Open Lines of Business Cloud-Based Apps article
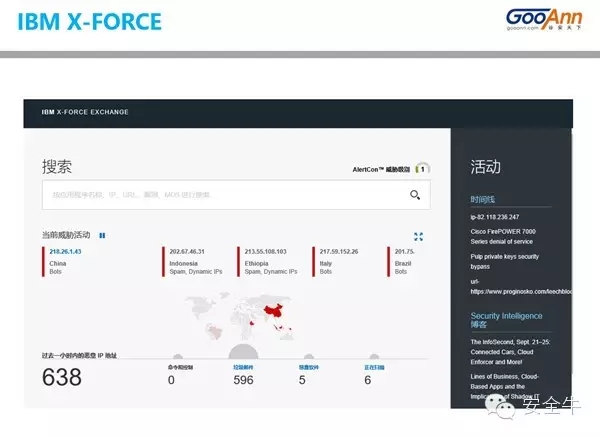Viewport: 600px width, 437px height. (x=505, y=386)
